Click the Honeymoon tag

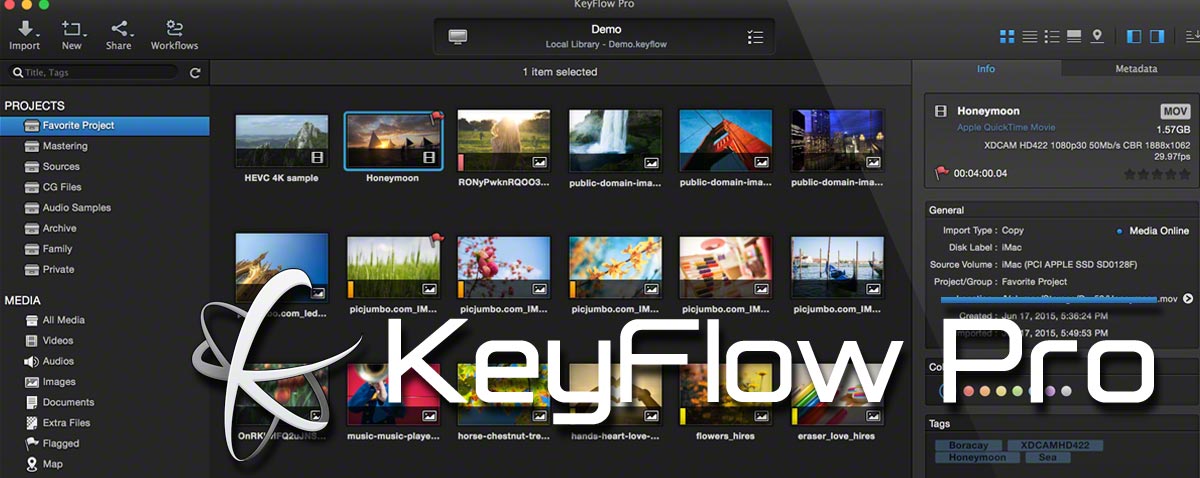pyautogui.click(x=977, y=457)
